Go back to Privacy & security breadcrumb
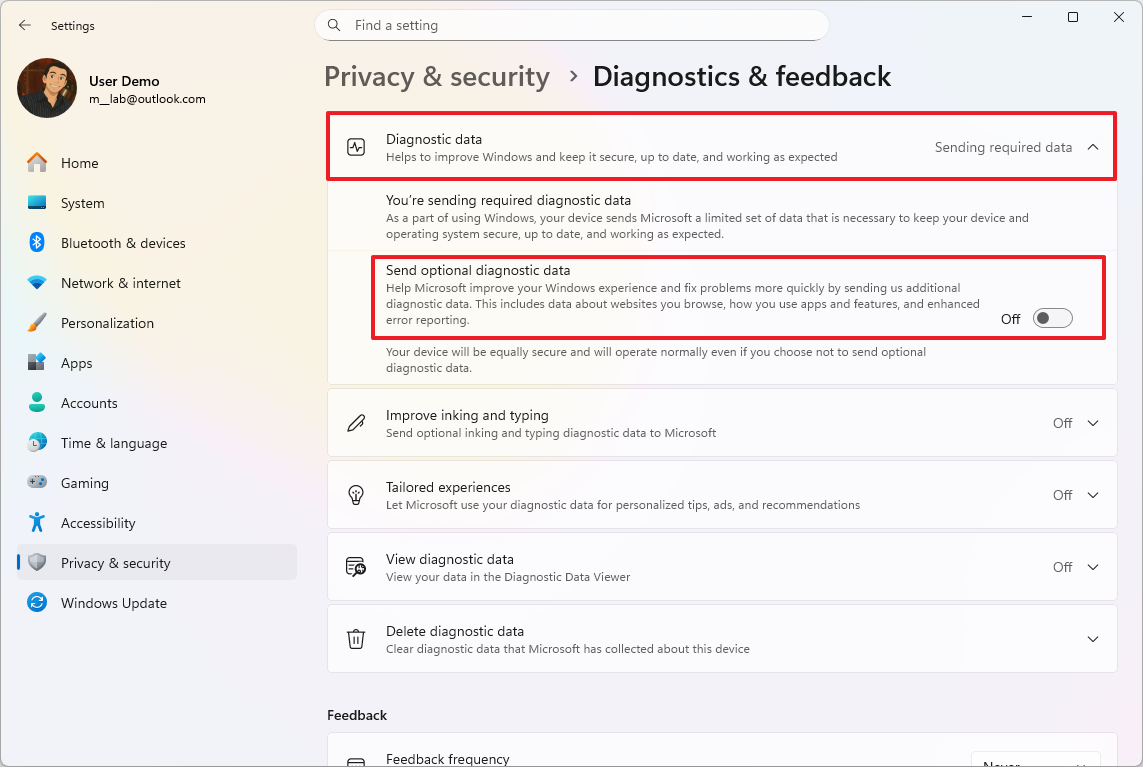This screenshot has height=767, width=1143. [x=437, y=76]
